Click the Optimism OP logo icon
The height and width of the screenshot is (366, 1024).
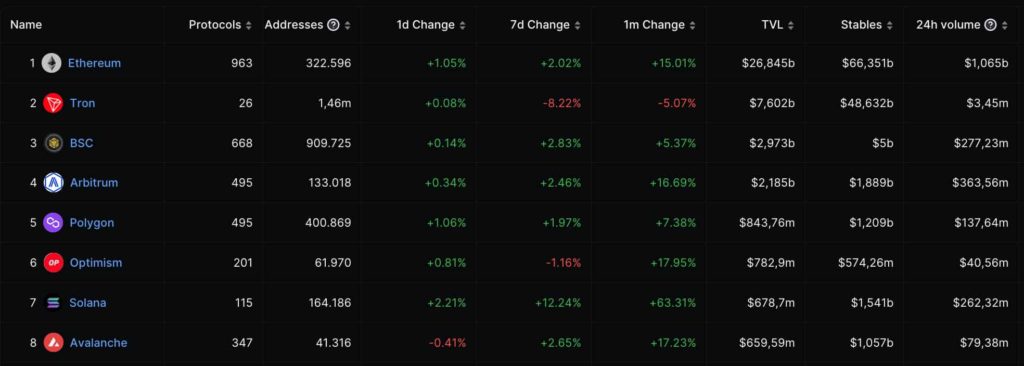(x=53, y=263)
